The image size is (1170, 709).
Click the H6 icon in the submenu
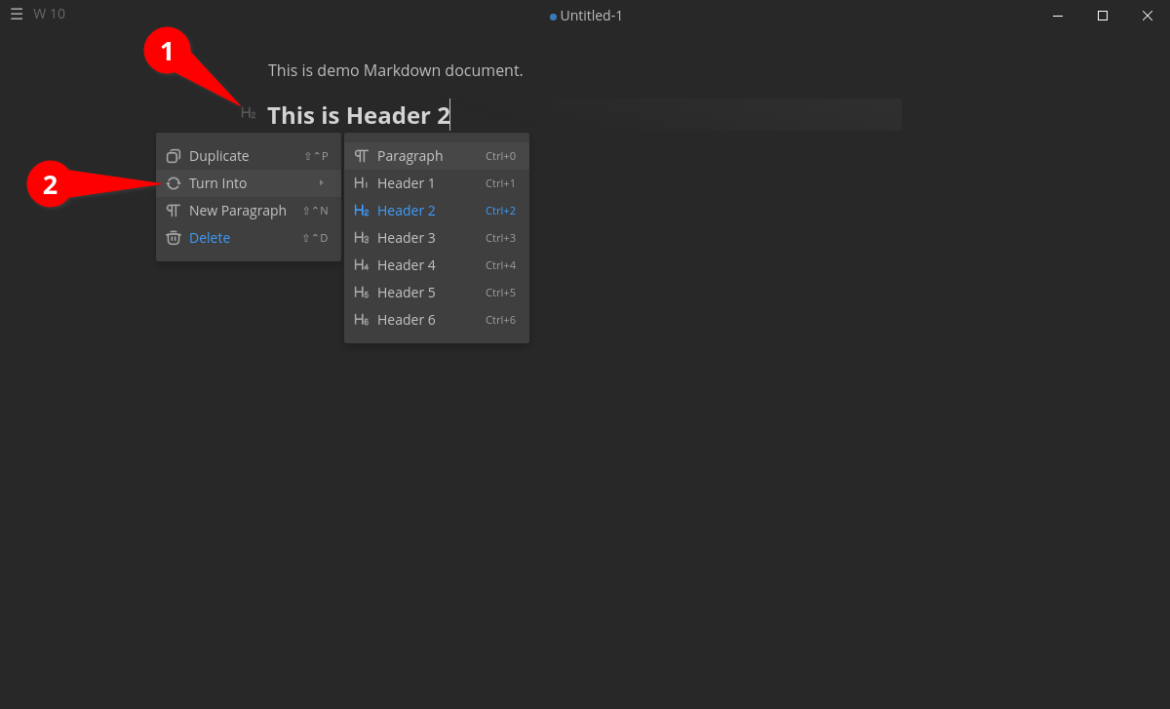click(x=361, y=319)
